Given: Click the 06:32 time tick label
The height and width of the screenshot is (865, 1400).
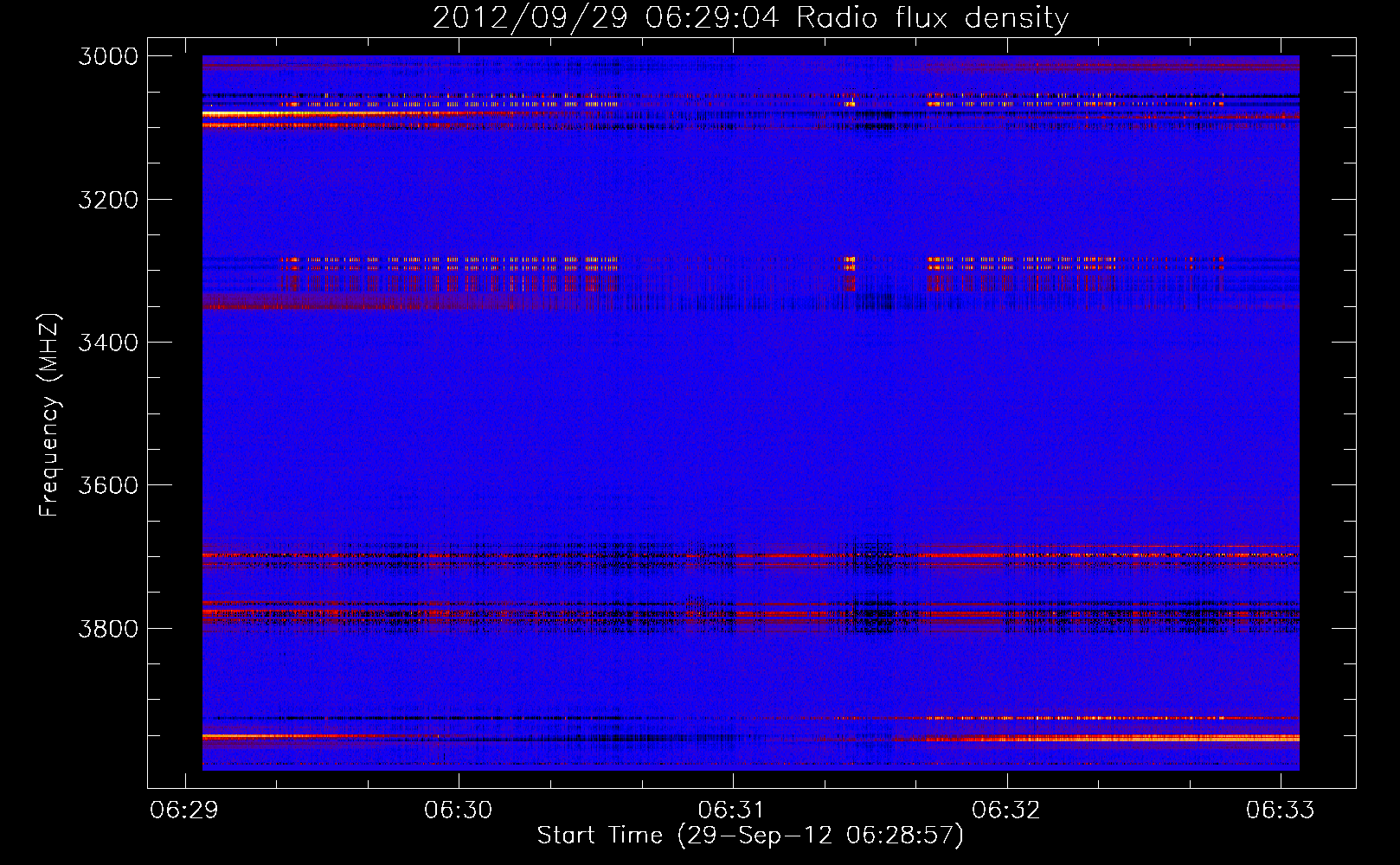Looking at the screenshot, I should coord(1005,810).
